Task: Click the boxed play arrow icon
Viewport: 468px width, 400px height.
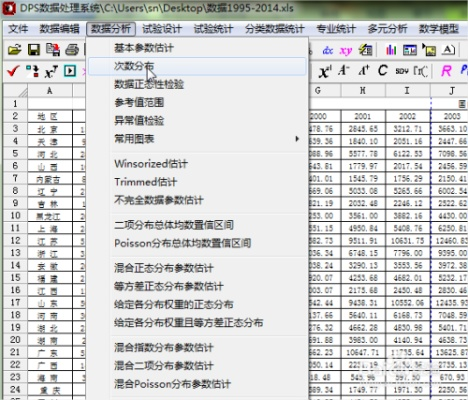Action: 70,71
